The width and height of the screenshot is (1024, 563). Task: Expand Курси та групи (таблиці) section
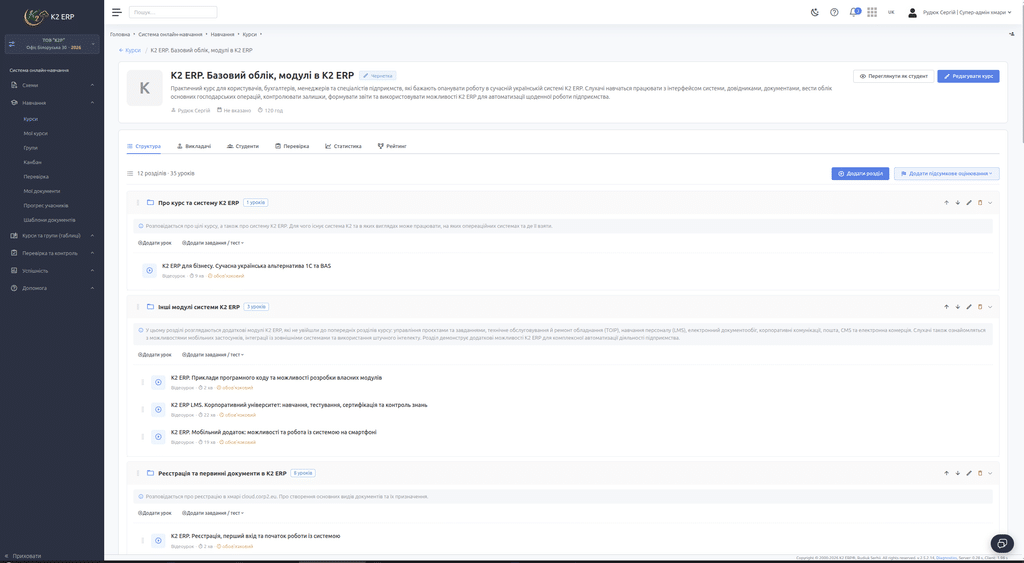tap(52, 236)
